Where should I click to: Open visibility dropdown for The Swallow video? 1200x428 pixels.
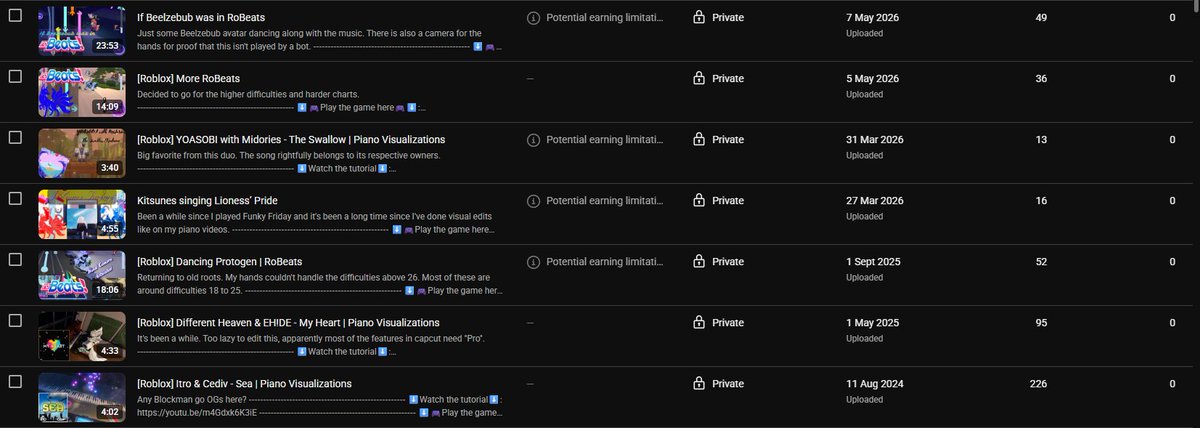tap(719, 140)
